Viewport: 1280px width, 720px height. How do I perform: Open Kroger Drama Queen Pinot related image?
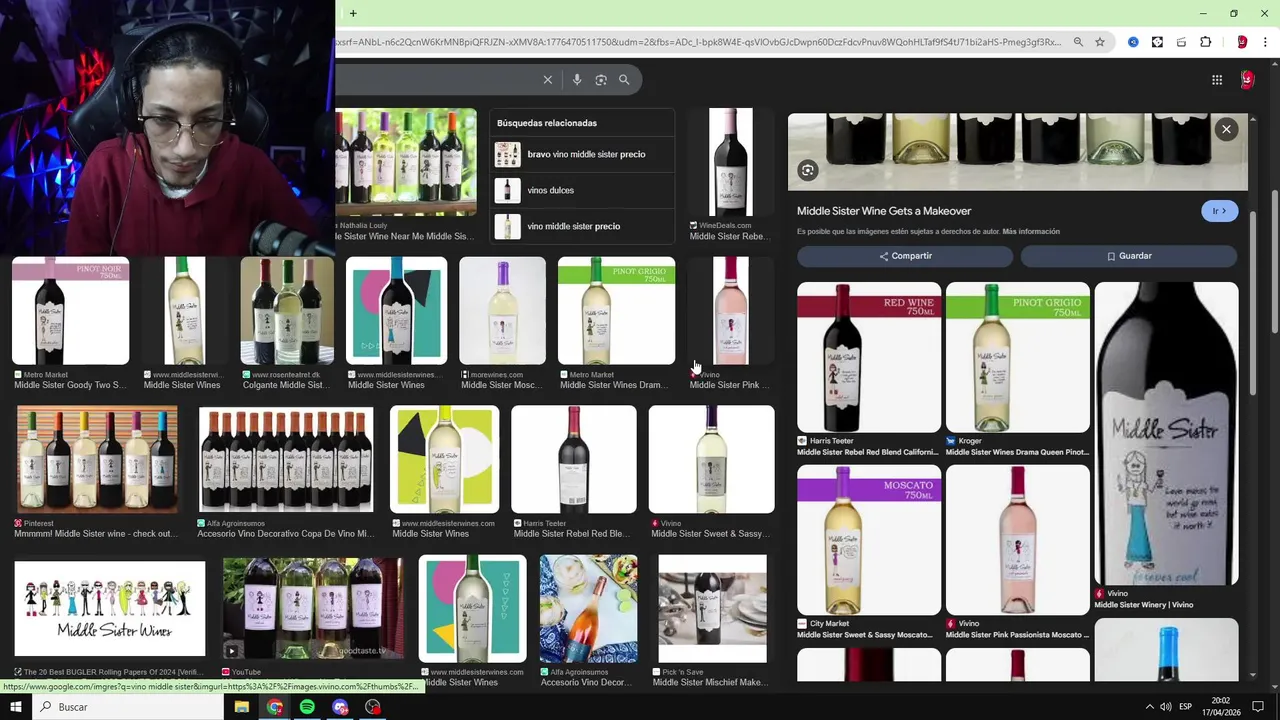[x=1018, y=357]
